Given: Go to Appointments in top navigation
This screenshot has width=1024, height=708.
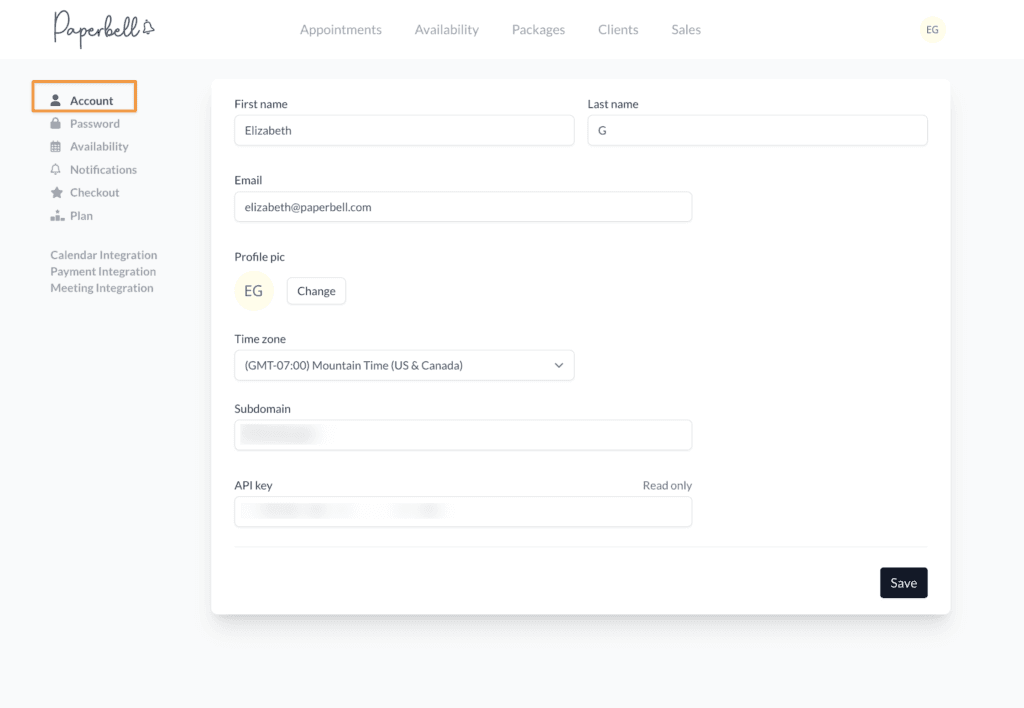Looking at the screenshot, I should click(x=341, y=29).
